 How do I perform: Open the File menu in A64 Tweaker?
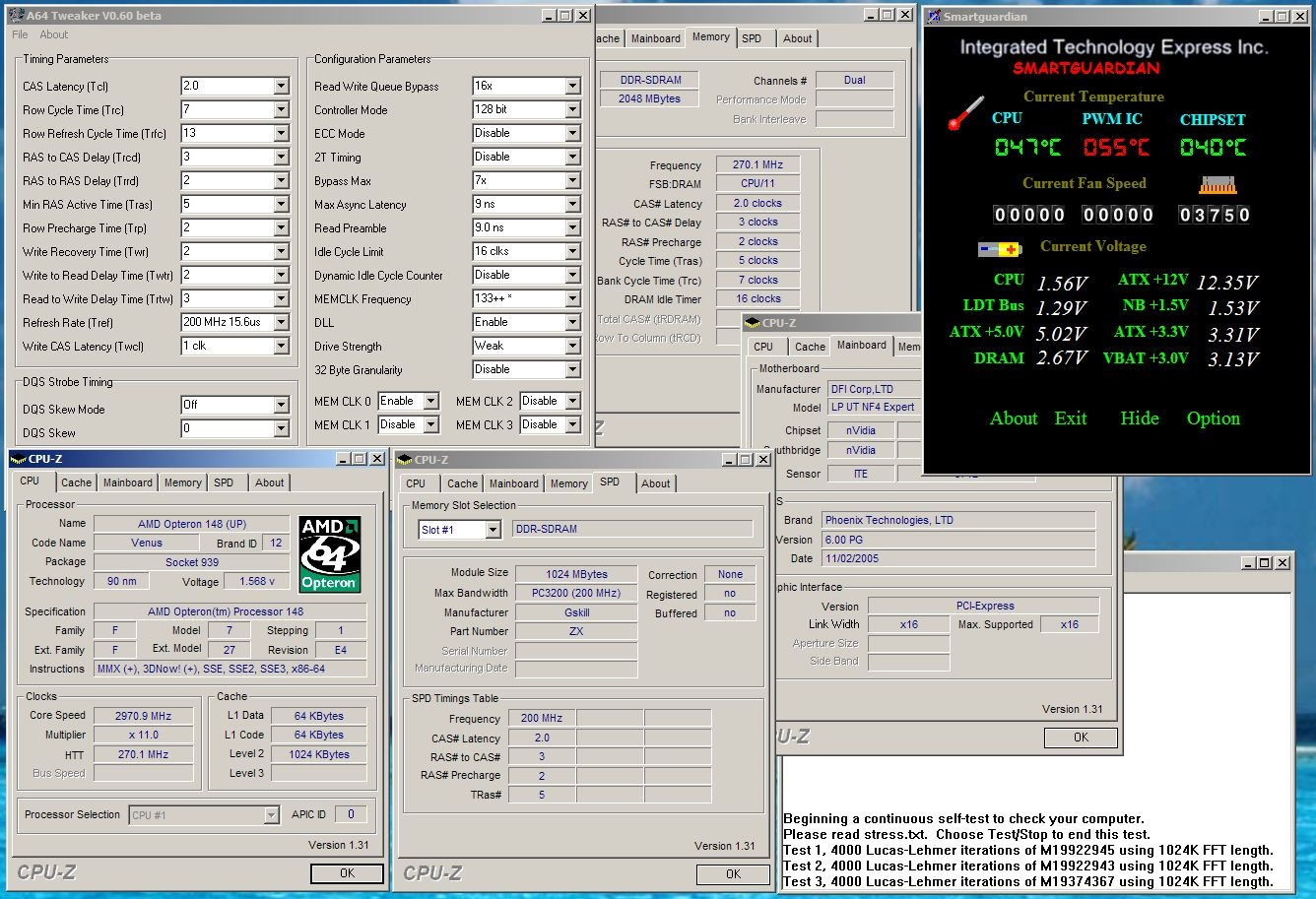click(x=20, y=34)
